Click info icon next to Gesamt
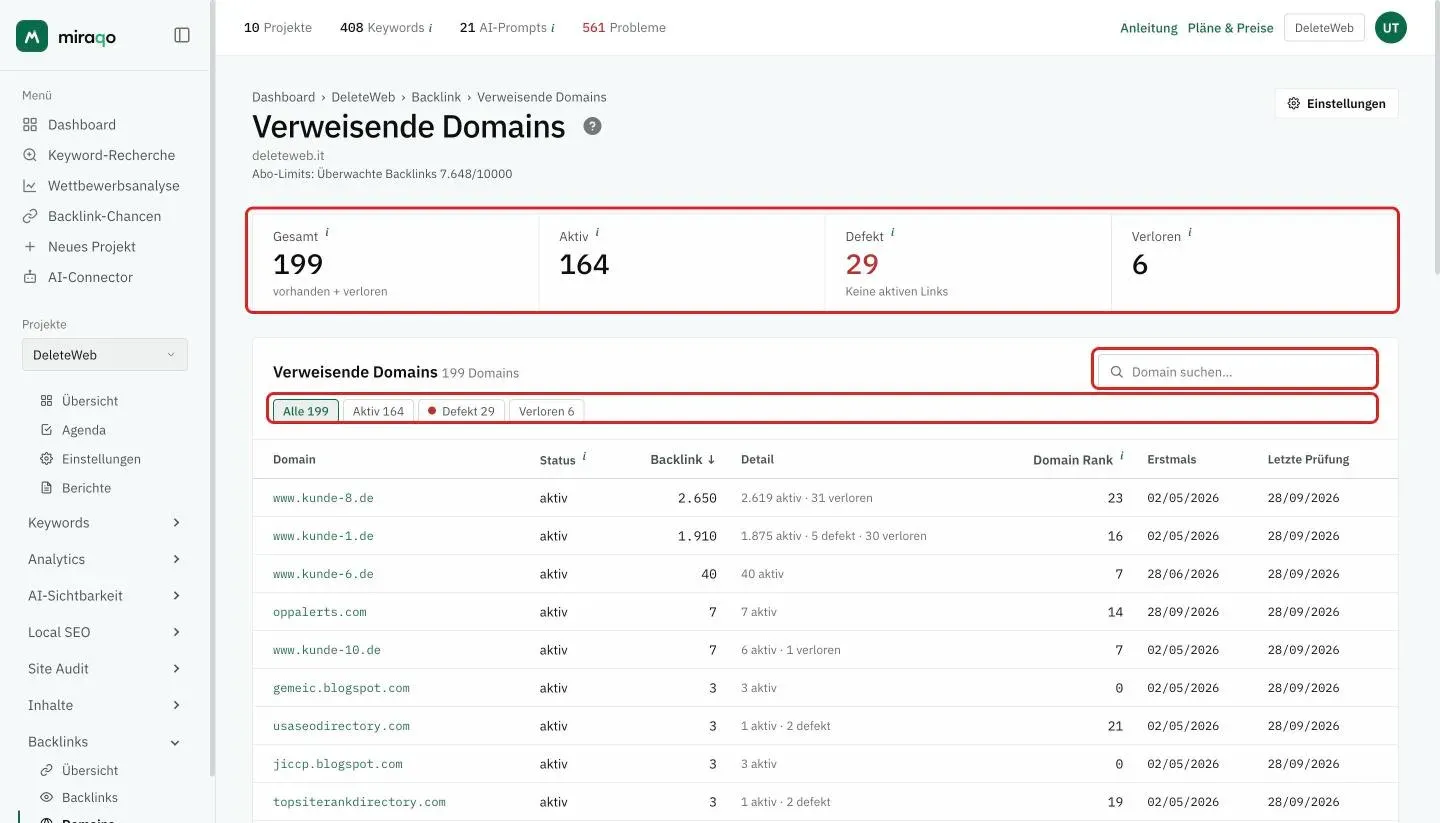Image resolution: width=1440 pixels, height=823 pixels. (327, 232)
